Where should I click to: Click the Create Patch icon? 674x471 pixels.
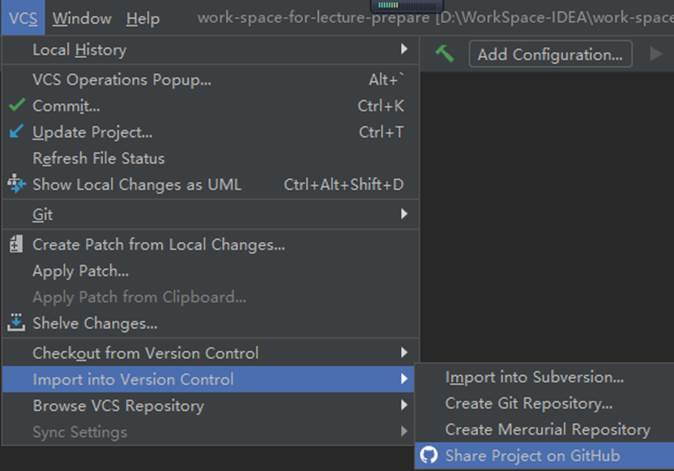pos(16,244)
